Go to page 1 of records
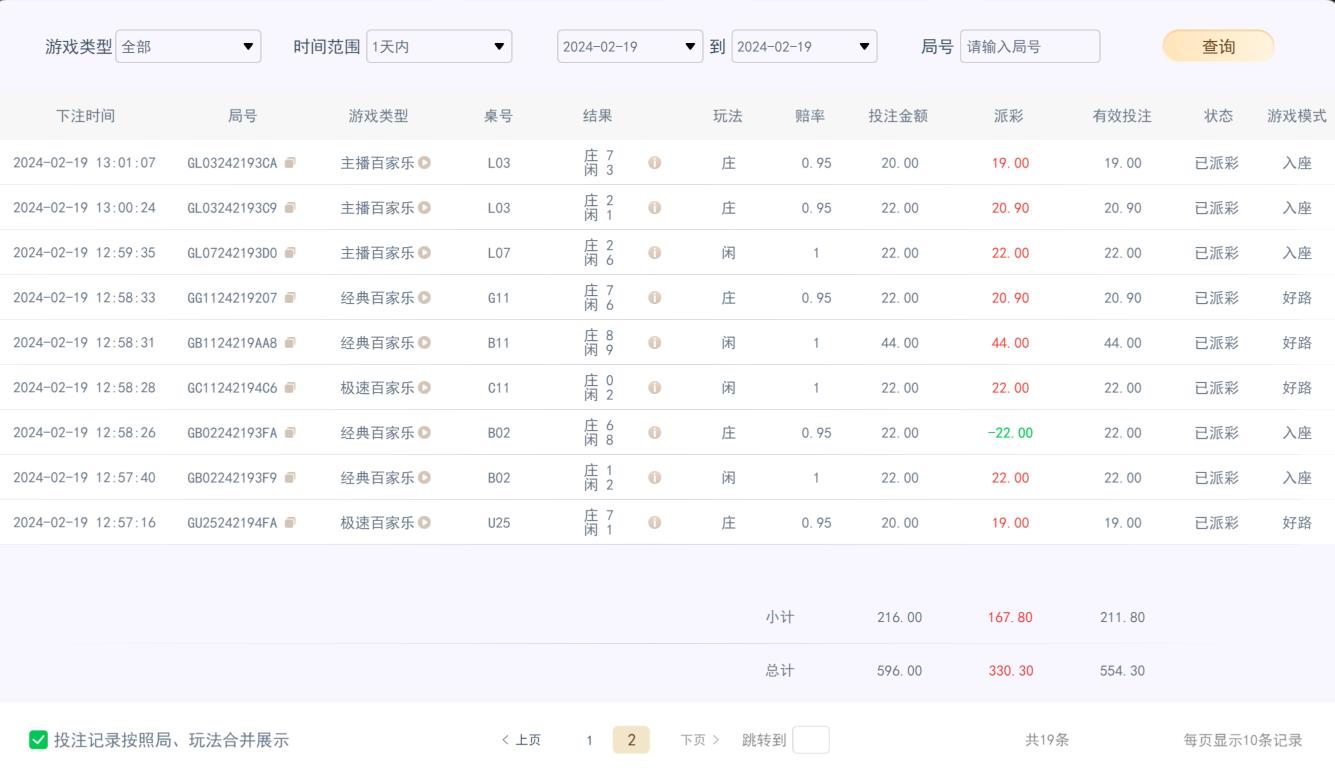 [590, 740]
